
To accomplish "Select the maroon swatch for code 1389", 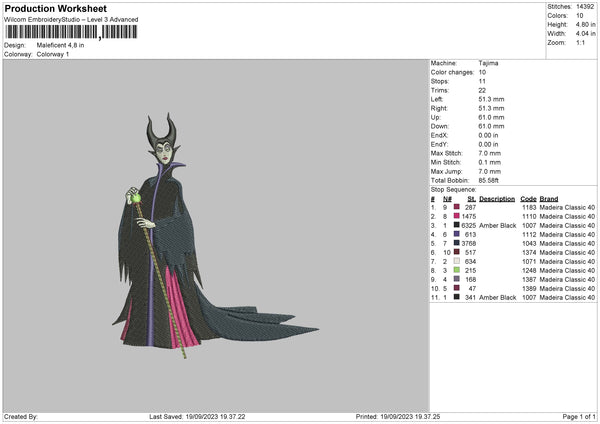I will [457, 288].
